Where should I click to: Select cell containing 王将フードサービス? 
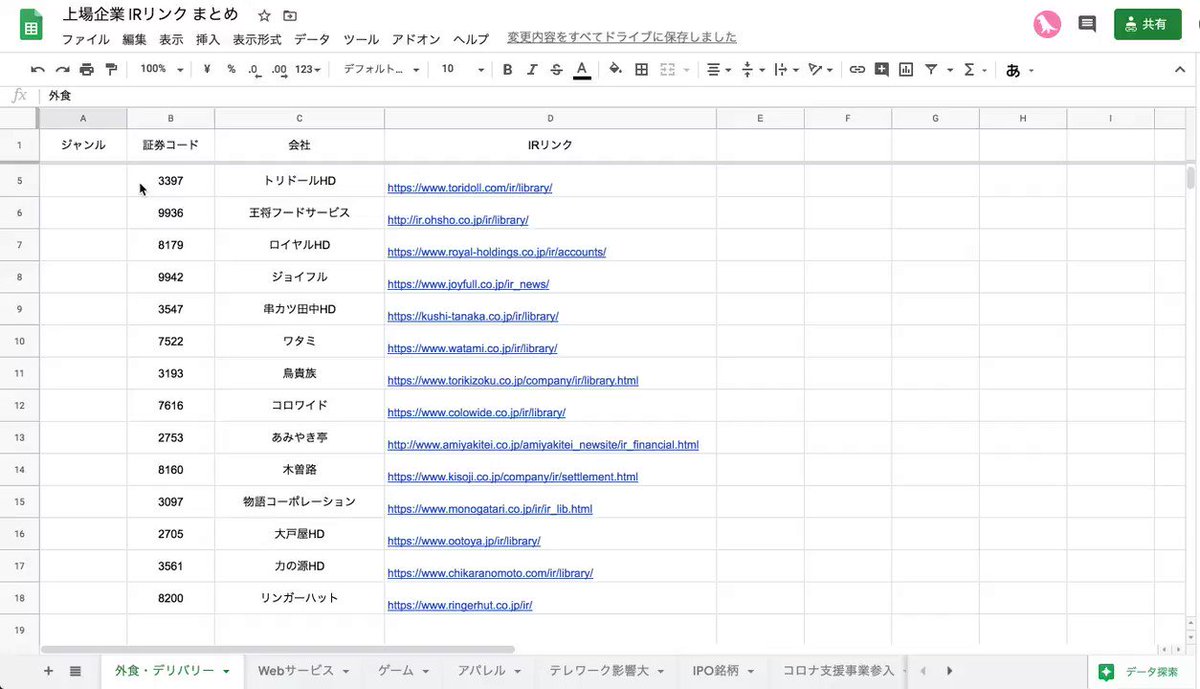point(299,213)
